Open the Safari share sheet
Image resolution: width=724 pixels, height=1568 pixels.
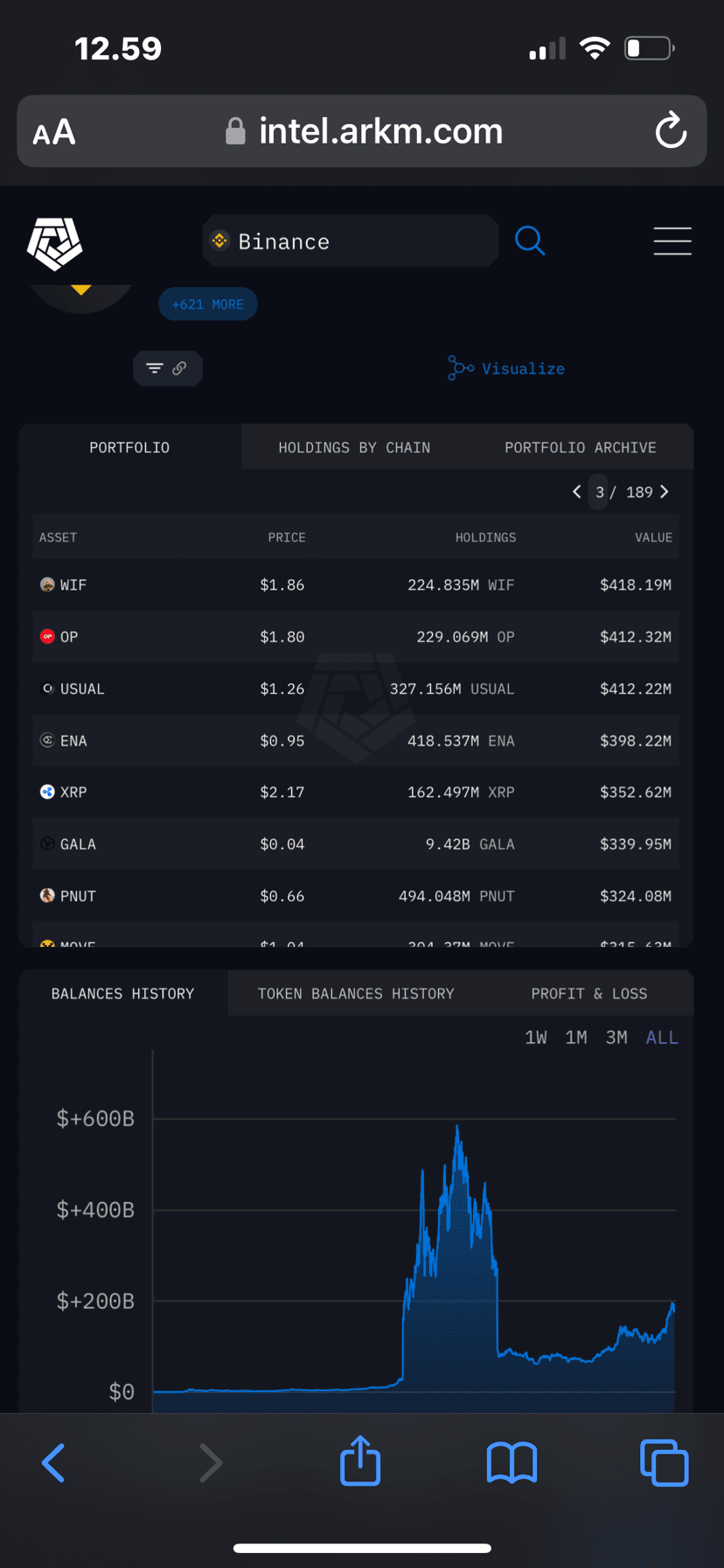360,1460
